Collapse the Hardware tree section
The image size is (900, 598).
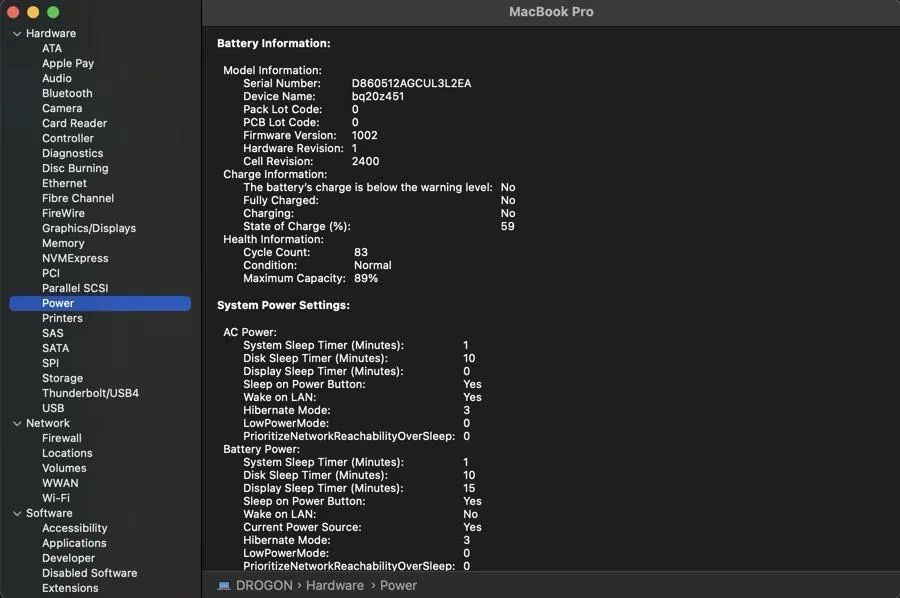click(16, 33)
